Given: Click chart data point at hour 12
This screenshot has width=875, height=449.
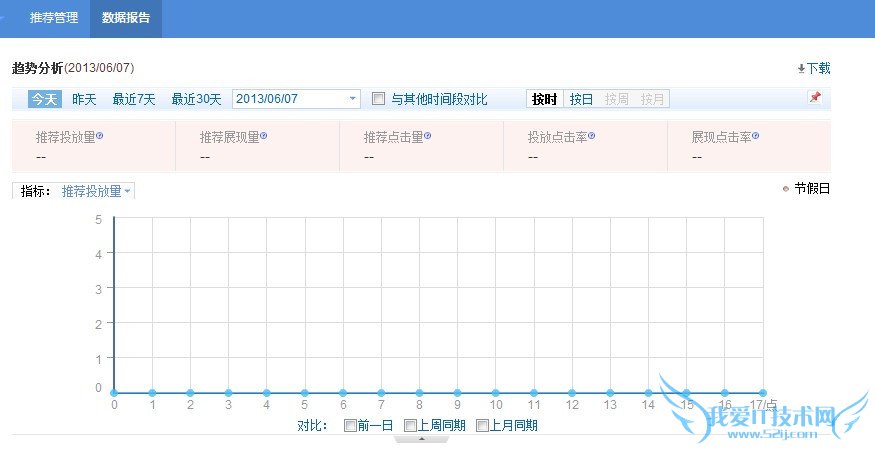Looking at the screenshot, I should pos(572,393).
